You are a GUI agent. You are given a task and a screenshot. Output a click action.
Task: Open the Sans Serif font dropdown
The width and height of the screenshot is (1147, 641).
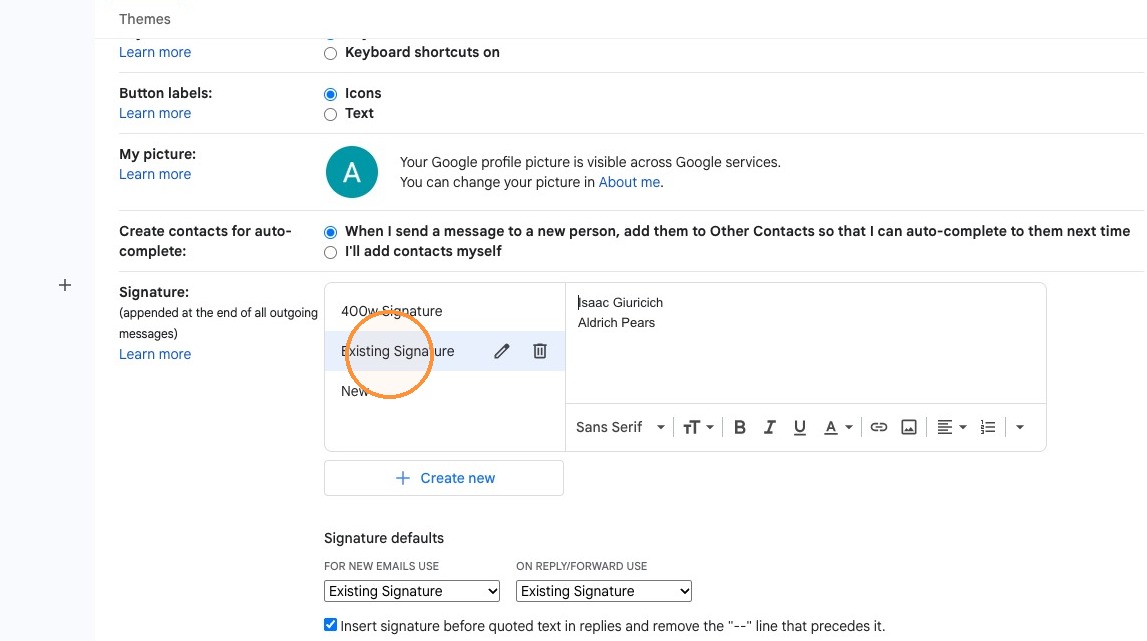(620, 427)
